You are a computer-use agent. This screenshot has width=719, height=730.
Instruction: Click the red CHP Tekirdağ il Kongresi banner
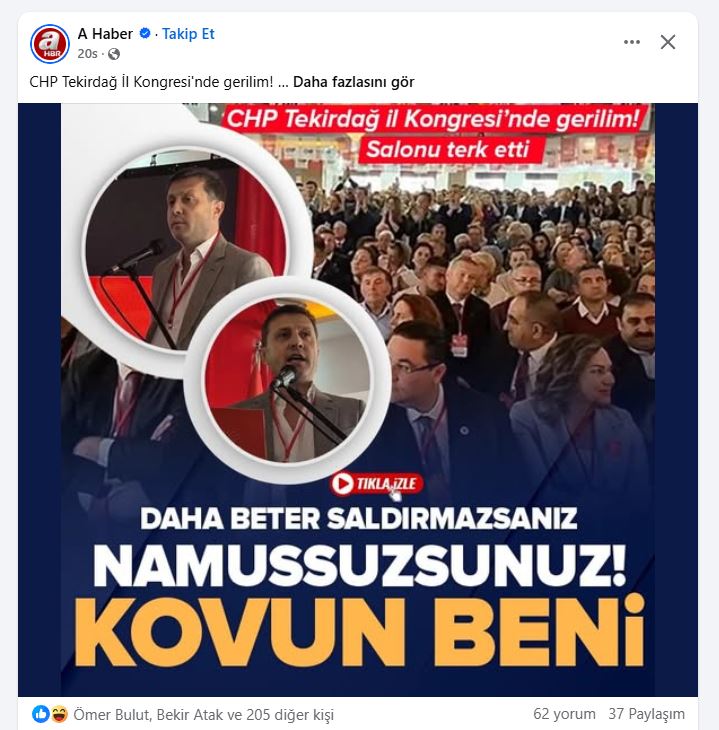coord(433,119)
